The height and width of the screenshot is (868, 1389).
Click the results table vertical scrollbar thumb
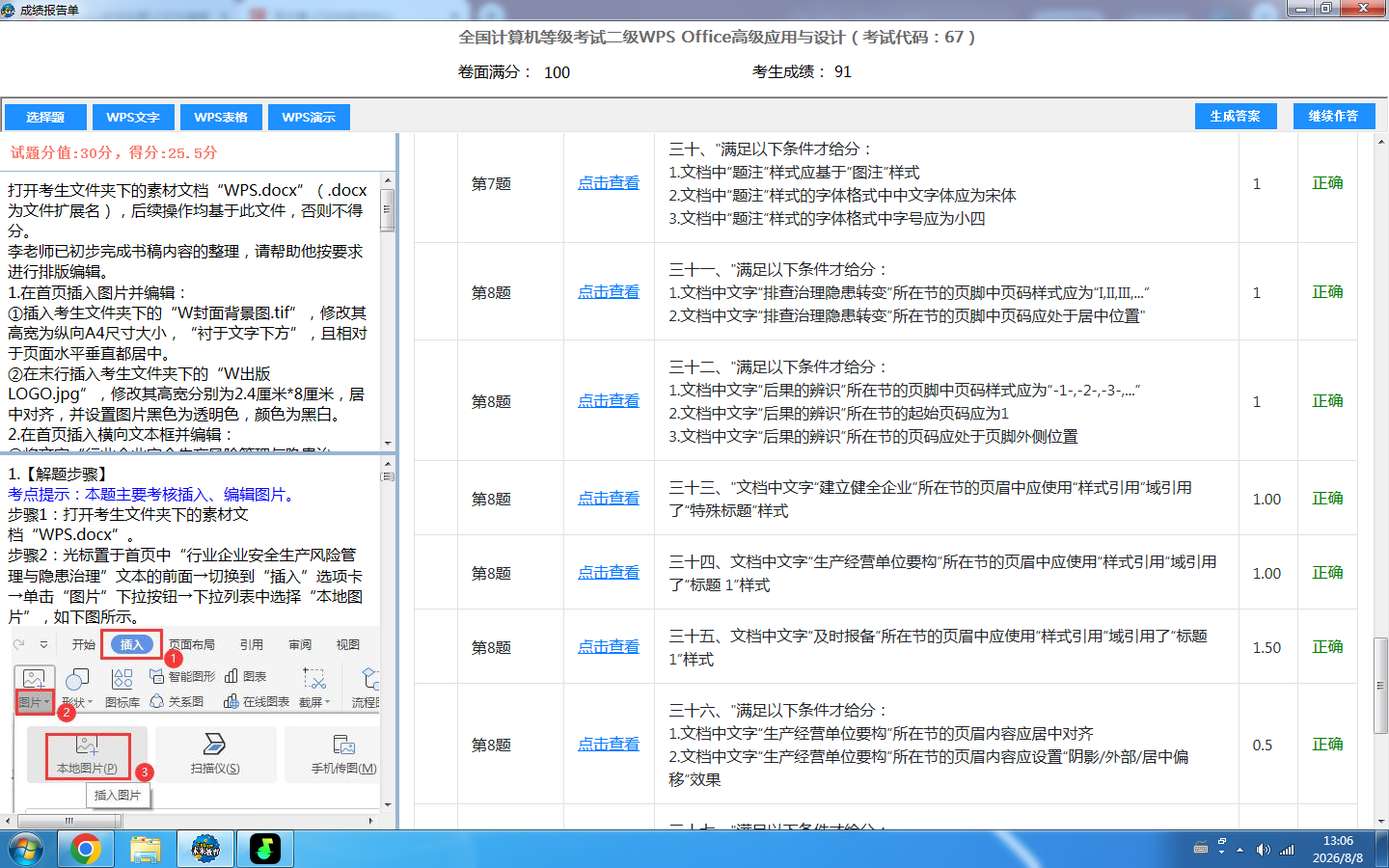(x=1381, y=685)
